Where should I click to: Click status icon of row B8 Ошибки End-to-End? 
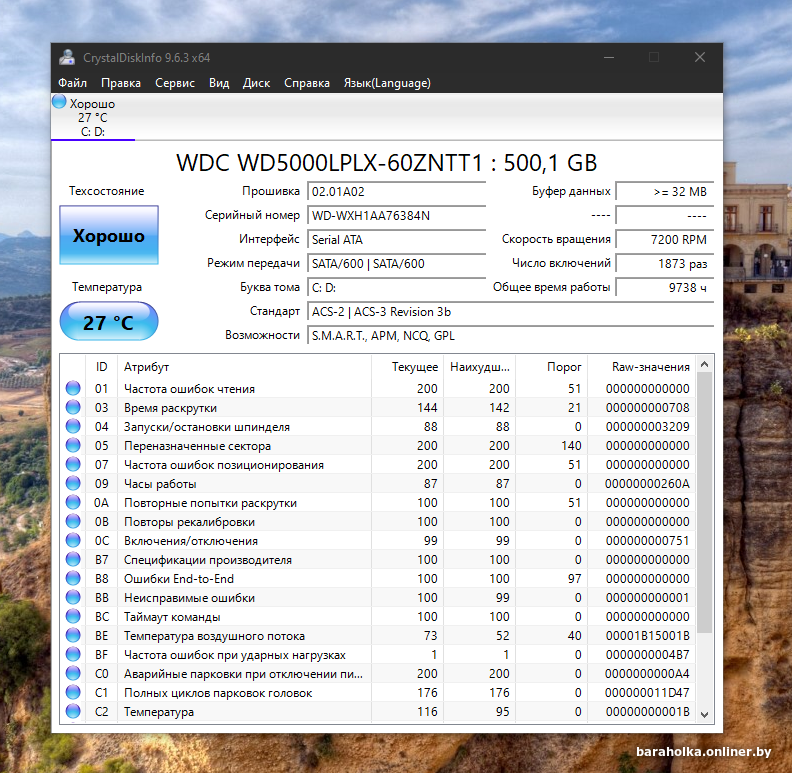(x=73, y=578)
